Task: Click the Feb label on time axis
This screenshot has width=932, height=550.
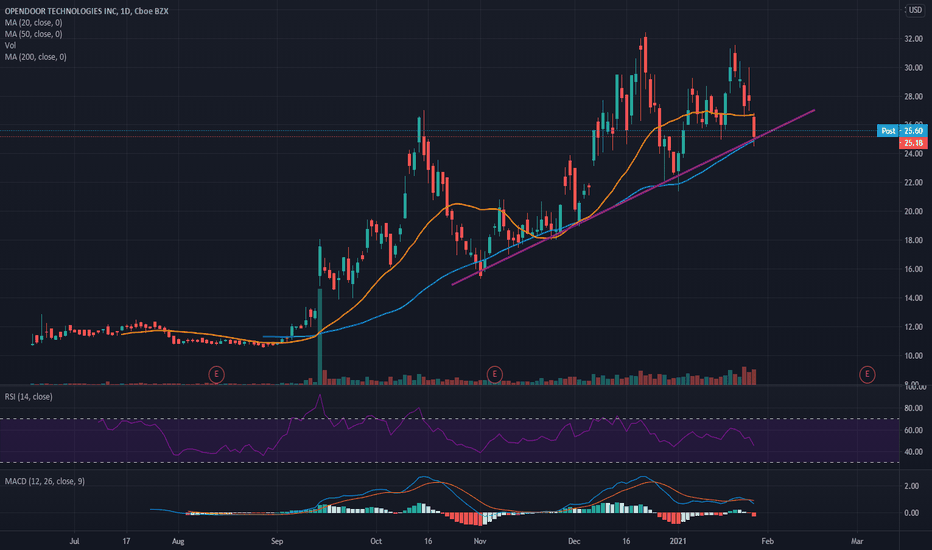Action: (767, 542)
